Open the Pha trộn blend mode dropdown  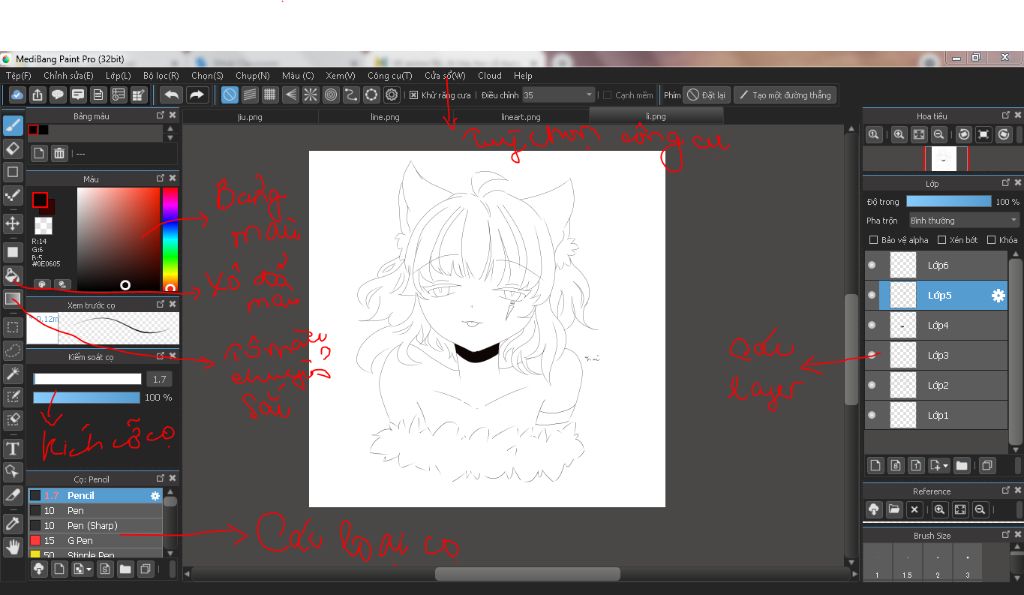(964, 221)
